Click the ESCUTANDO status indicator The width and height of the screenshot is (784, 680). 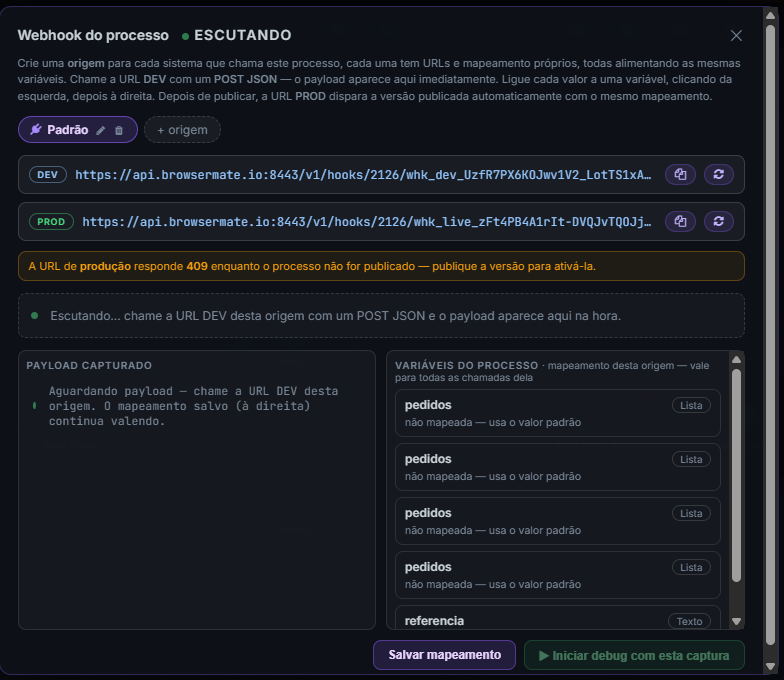tap(236, 35)
